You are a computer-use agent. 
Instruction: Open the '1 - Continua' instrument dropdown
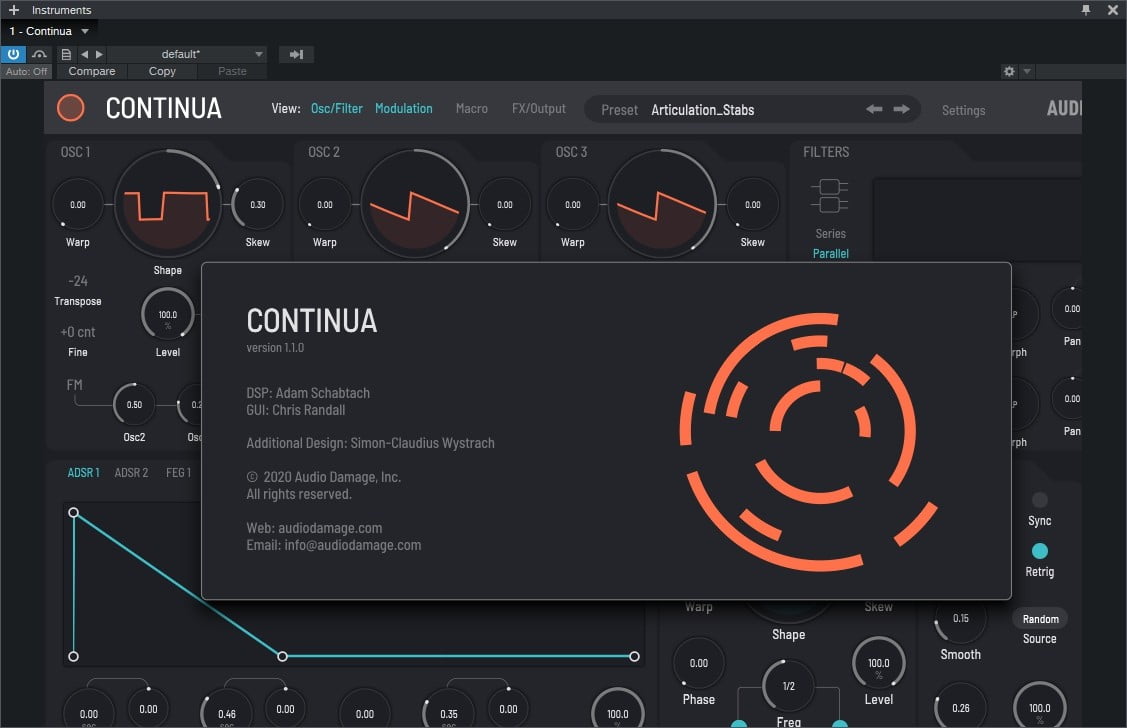(49, 32)
